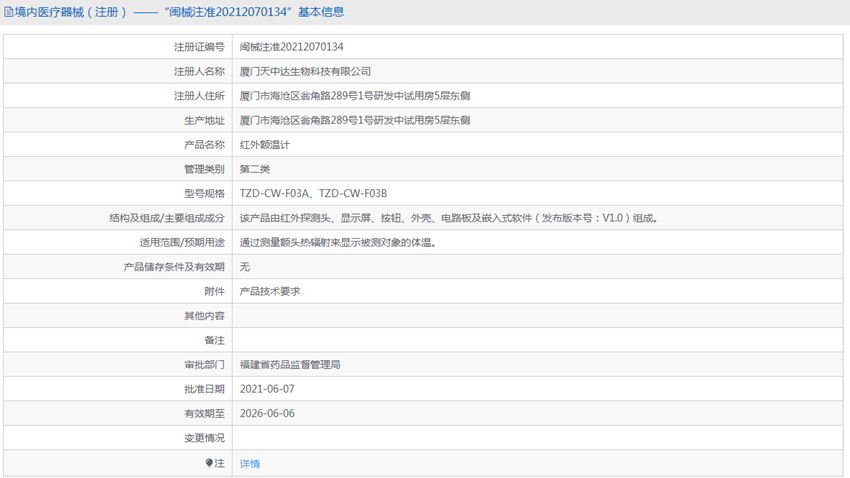This screenshot has height=478, width=850.
Task: Click the value '第二类' in 管理类别 row
Action: pyautogui.click(x=255, y=169)
